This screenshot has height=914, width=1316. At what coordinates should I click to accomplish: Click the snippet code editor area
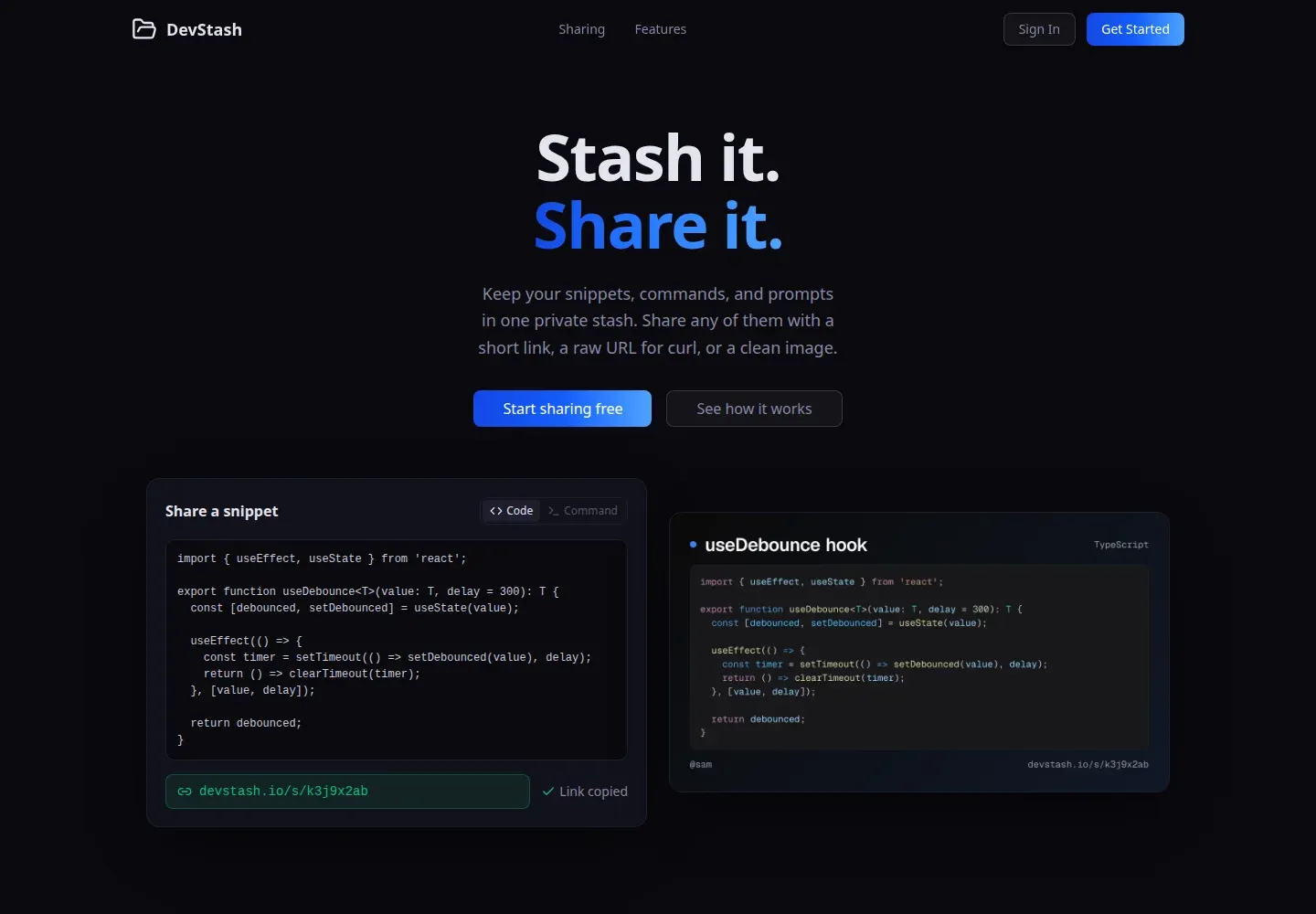[x=397, y=649]
